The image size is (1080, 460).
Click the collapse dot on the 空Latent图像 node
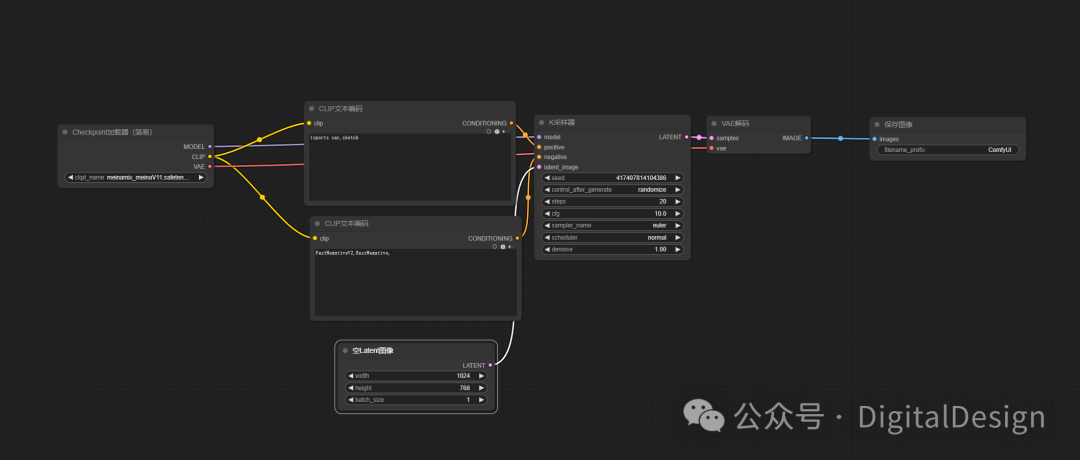coord(345,351)
